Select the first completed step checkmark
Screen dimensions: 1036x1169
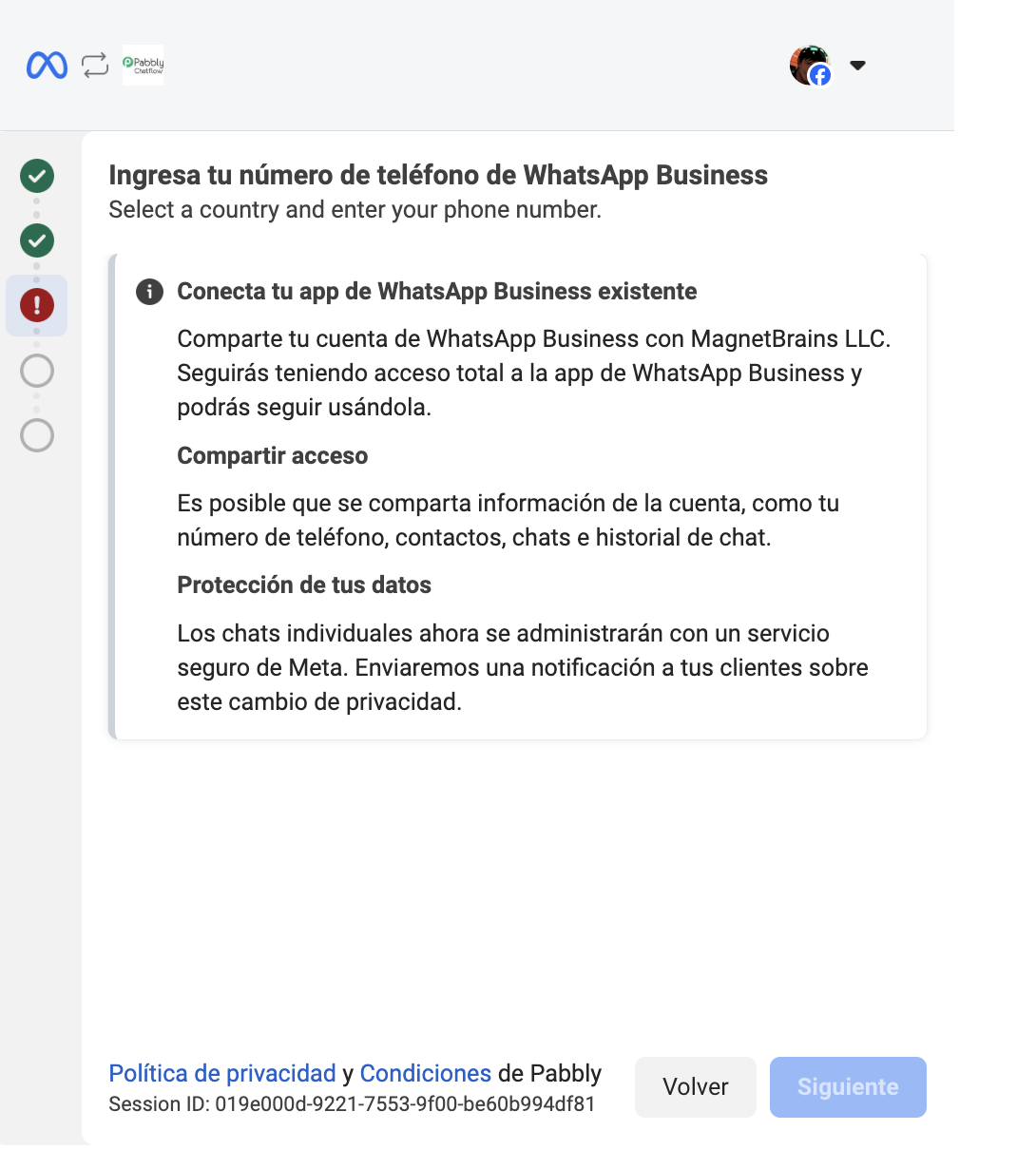(x=37, y=176)
